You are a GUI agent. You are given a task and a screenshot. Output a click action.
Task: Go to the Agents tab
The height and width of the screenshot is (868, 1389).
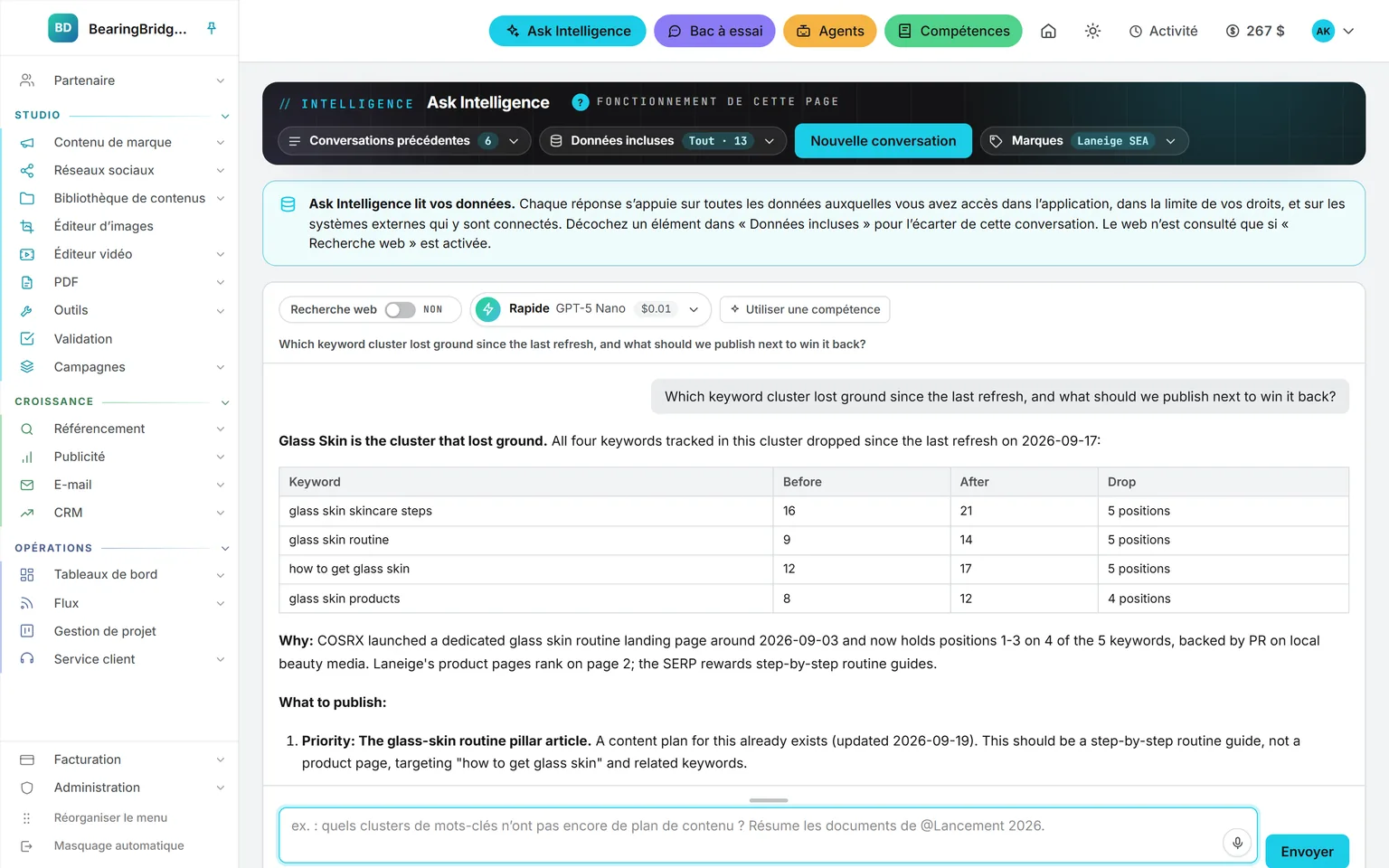click(x=830, y=31)
